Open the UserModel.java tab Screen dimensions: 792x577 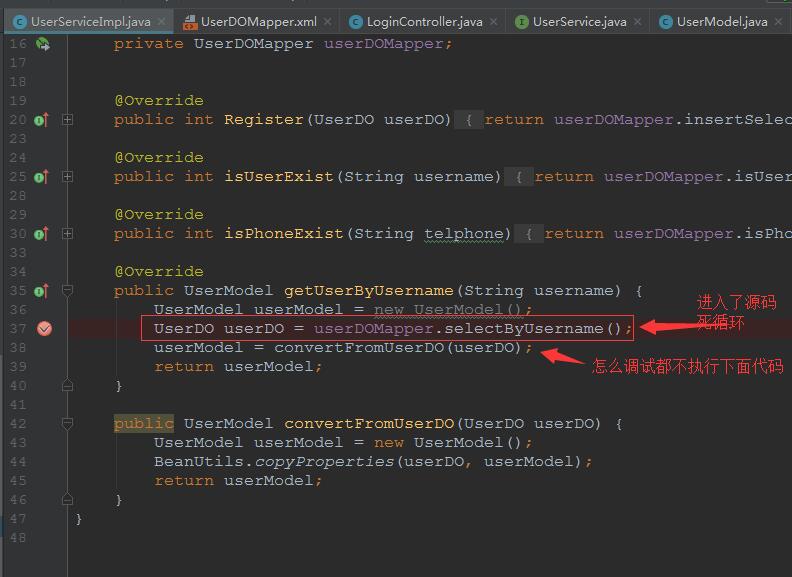tap(721, 22)
